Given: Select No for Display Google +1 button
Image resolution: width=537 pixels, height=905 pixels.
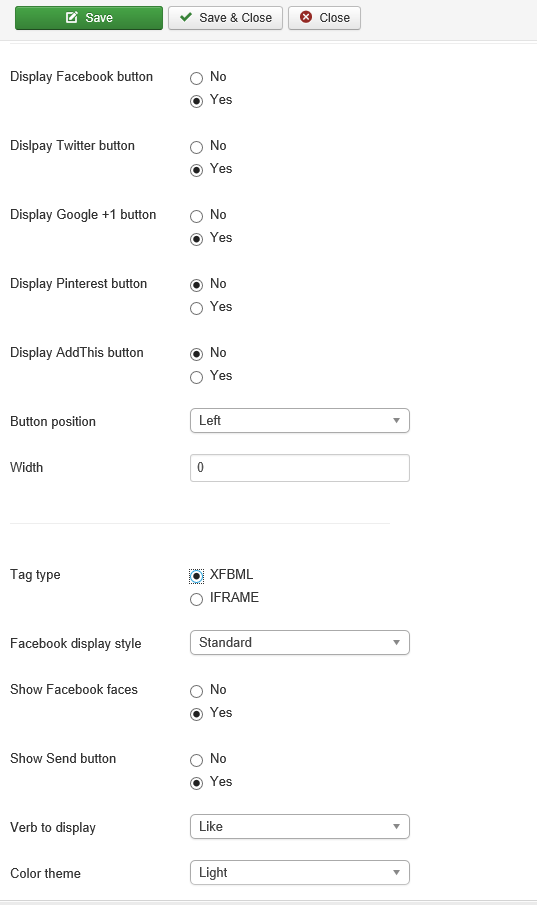Looking at the screenshot, I should 196,216.
